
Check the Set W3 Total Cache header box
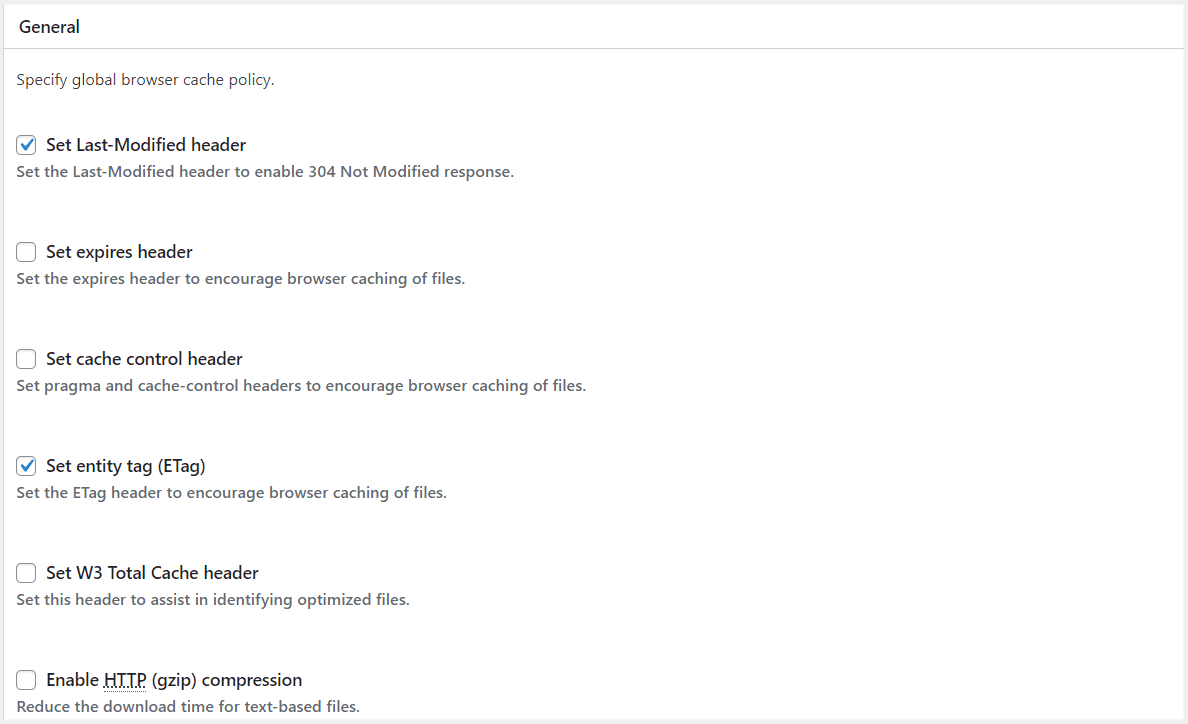click(x=27, y=573)
